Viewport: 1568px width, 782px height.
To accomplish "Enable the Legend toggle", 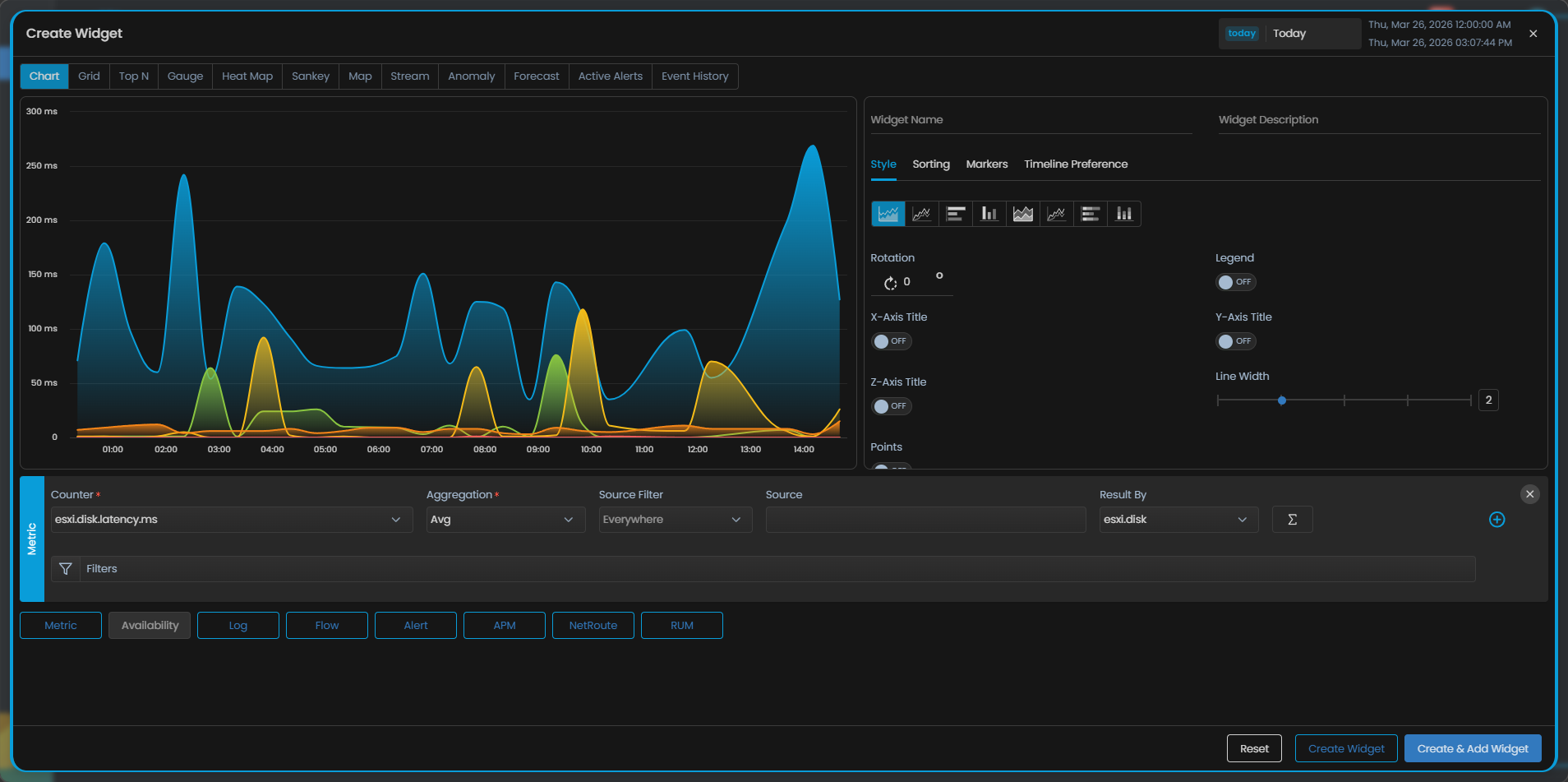I will [1235, 282].
